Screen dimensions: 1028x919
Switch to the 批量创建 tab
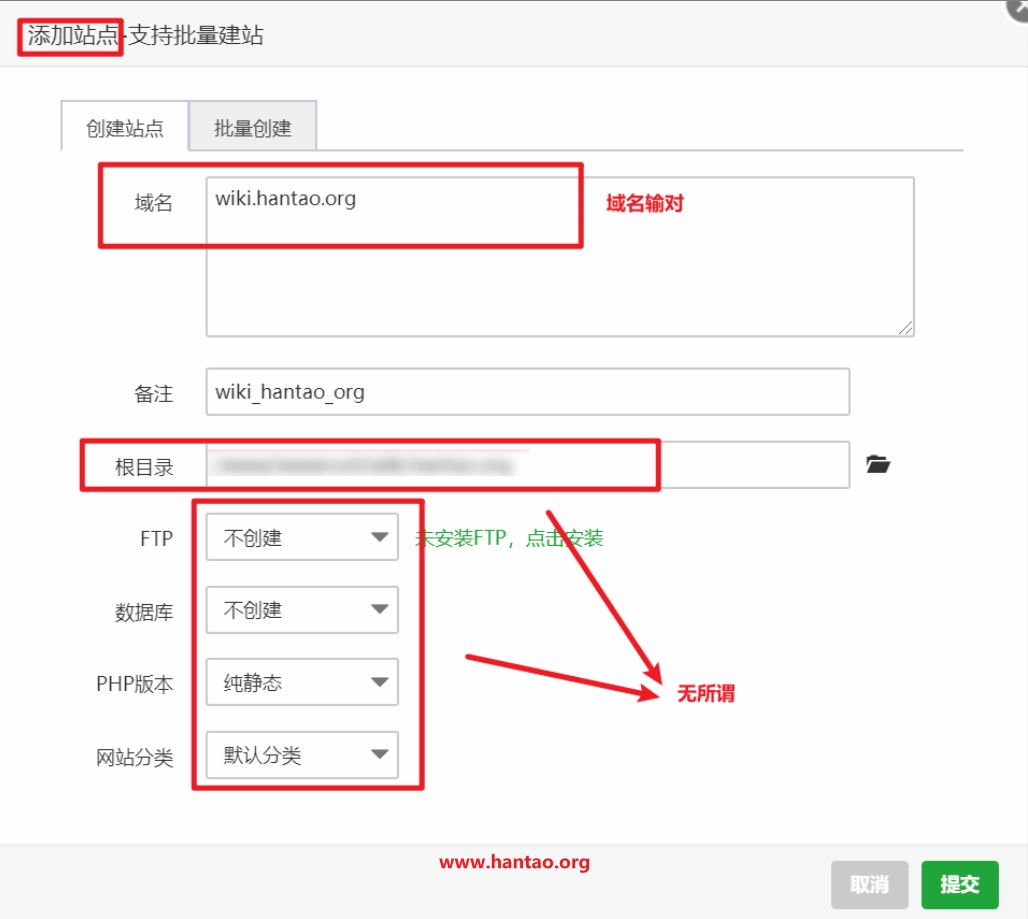pyautogui.click(x=252, y=128)
